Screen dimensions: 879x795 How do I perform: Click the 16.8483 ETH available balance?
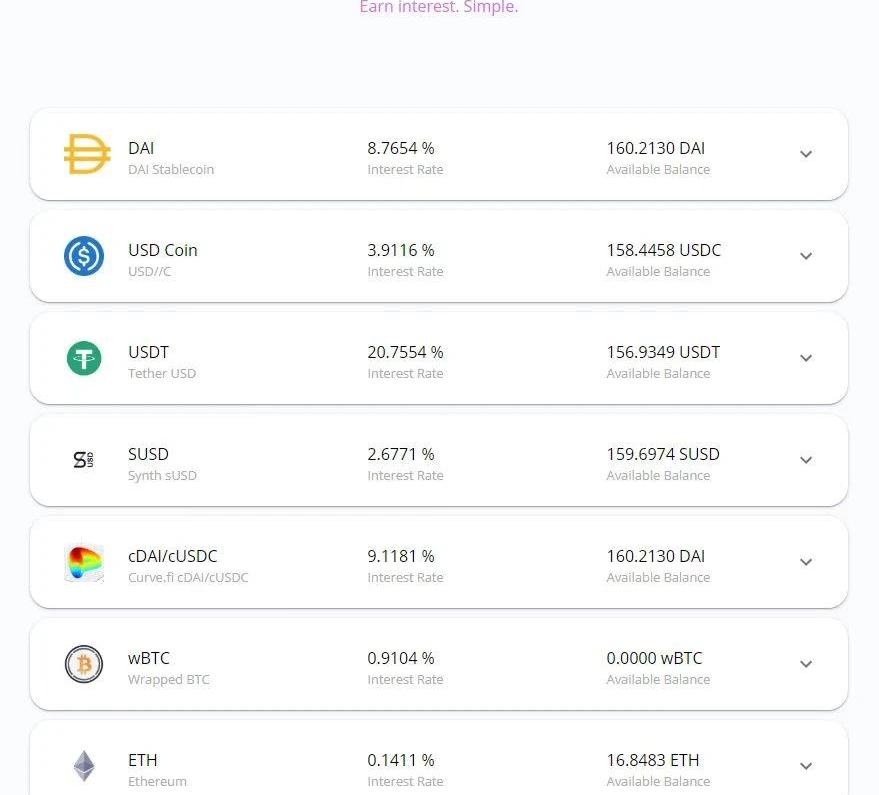pos(652,760)
